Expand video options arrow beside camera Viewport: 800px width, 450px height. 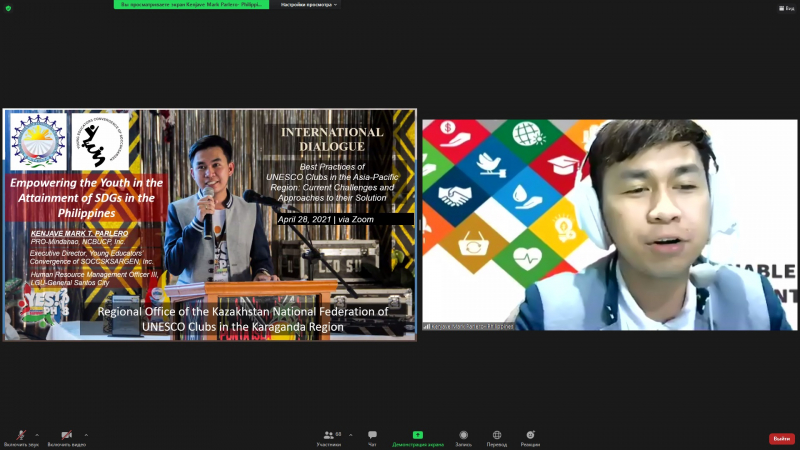pyautogui.click(x=86, y=432)
